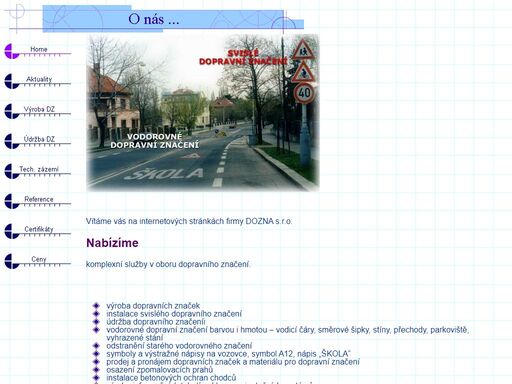Viewport: 512px width, 384px height.
Task: Click the half-circle icon beside Tech. zázemí
Action: tap(12, 171)
